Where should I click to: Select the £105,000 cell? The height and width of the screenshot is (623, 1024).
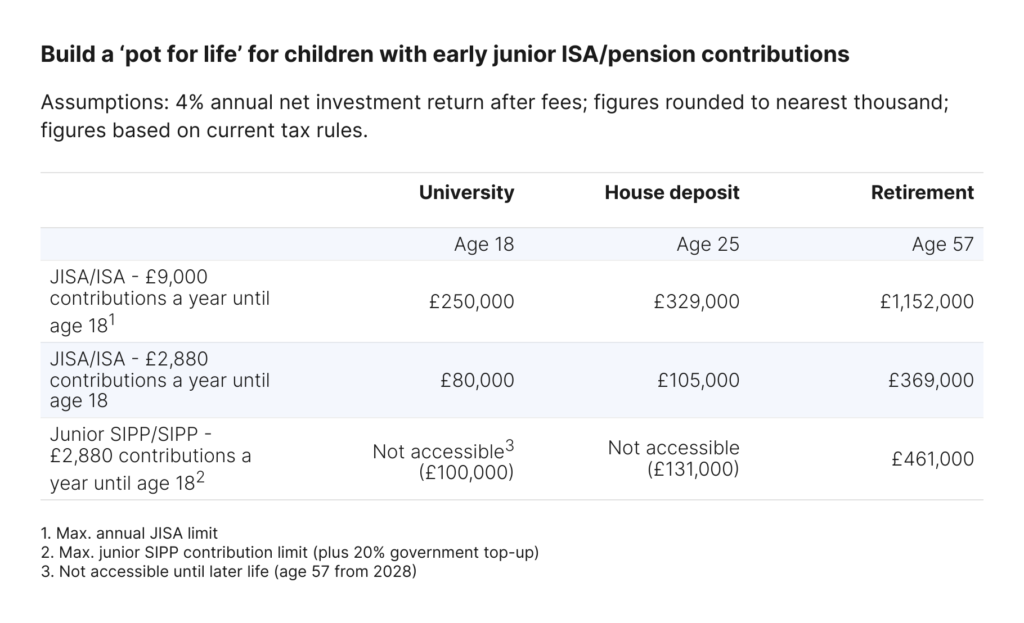pyautogui.click(x=698, y=380)
